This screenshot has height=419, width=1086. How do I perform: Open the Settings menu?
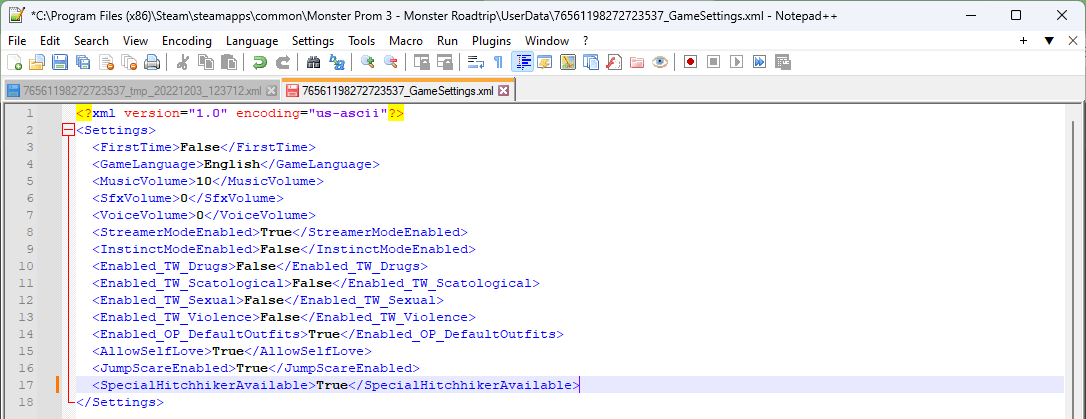click(x=313, y=41)
